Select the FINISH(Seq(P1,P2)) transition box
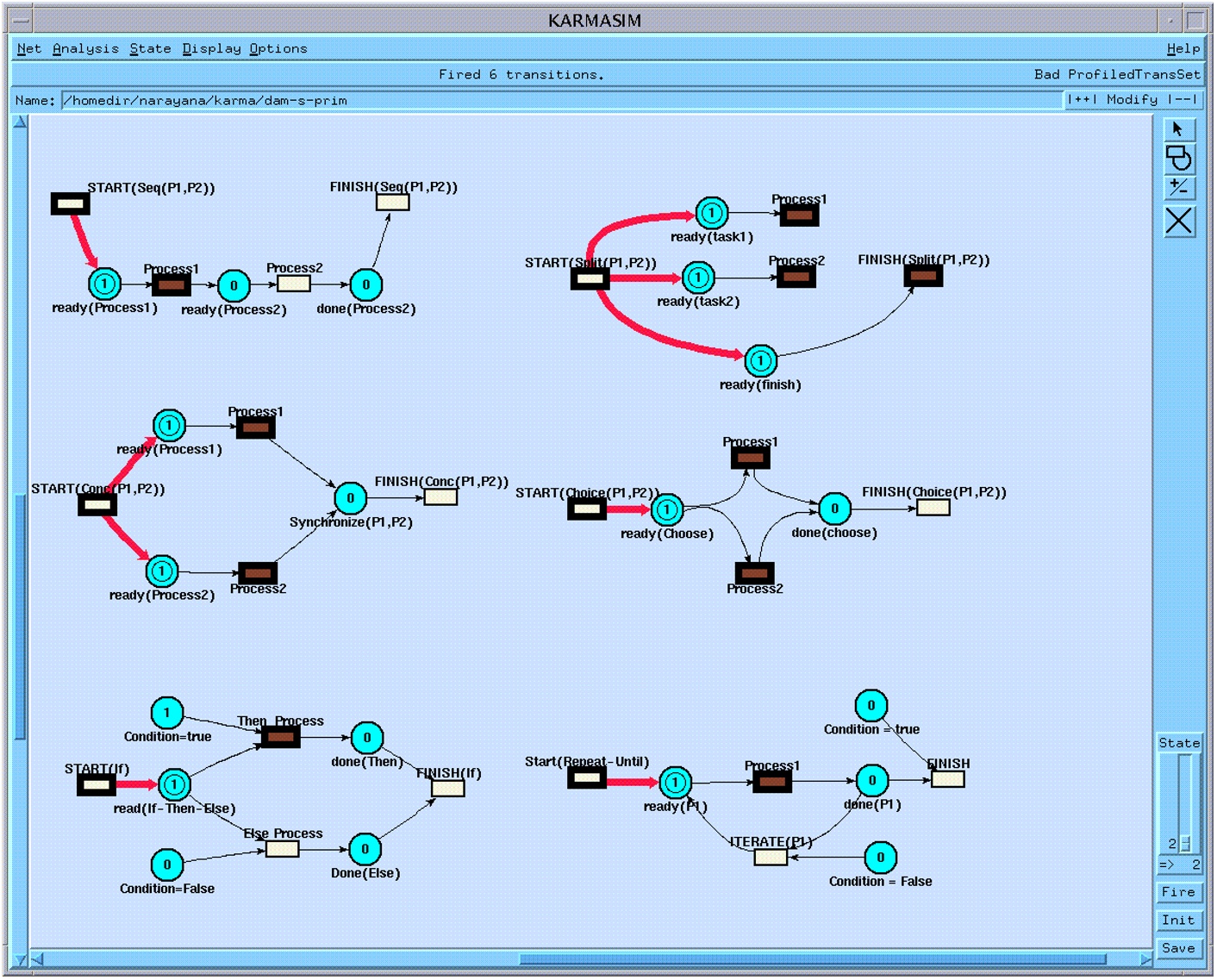The height and width of the screenshot is (980, 1217). coord(393,203)
